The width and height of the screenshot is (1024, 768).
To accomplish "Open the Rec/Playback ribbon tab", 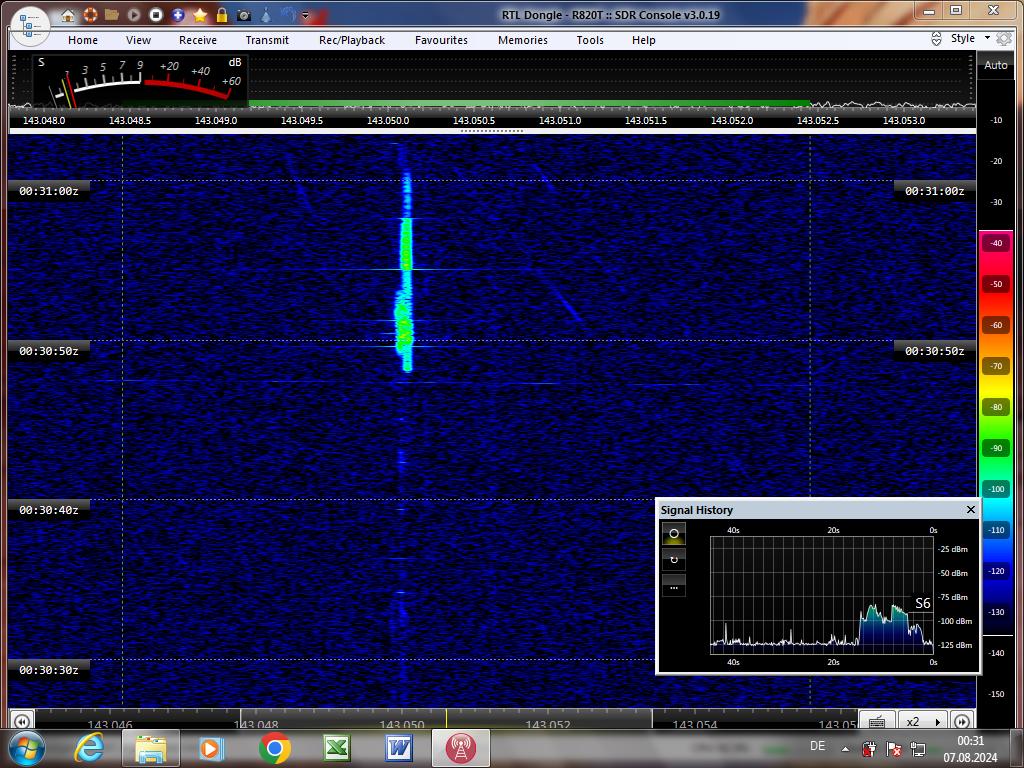I will point(352,40).
